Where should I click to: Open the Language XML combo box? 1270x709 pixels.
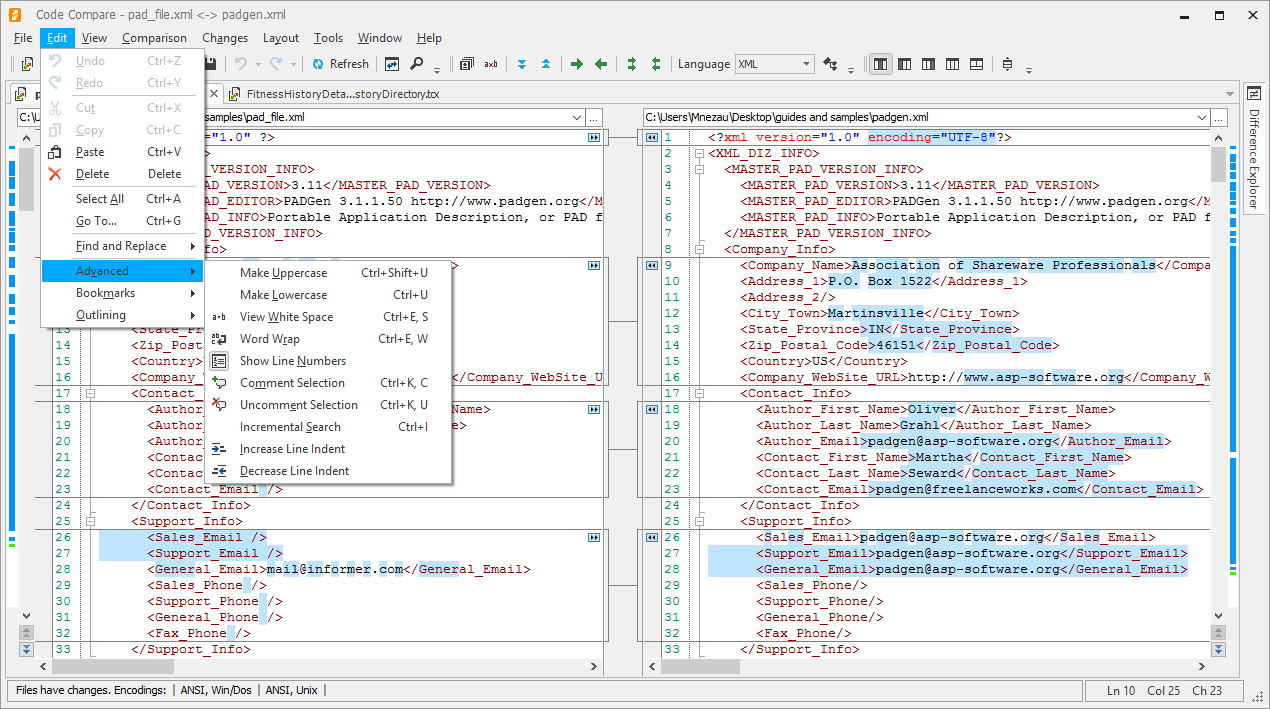(x=775, y=64)
